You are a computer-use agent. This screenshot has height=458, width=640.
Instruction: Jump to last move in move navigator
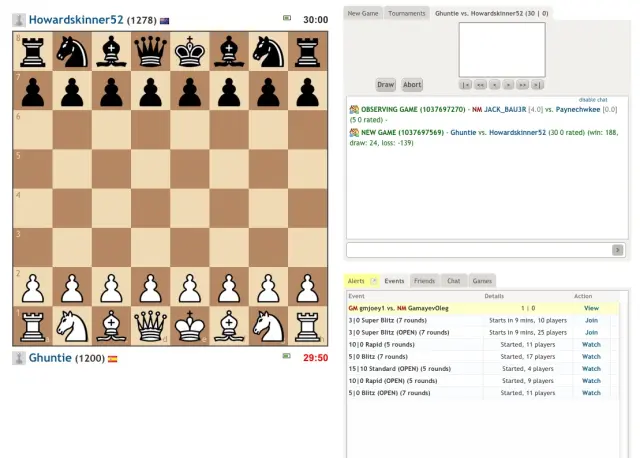coord(537,85)
